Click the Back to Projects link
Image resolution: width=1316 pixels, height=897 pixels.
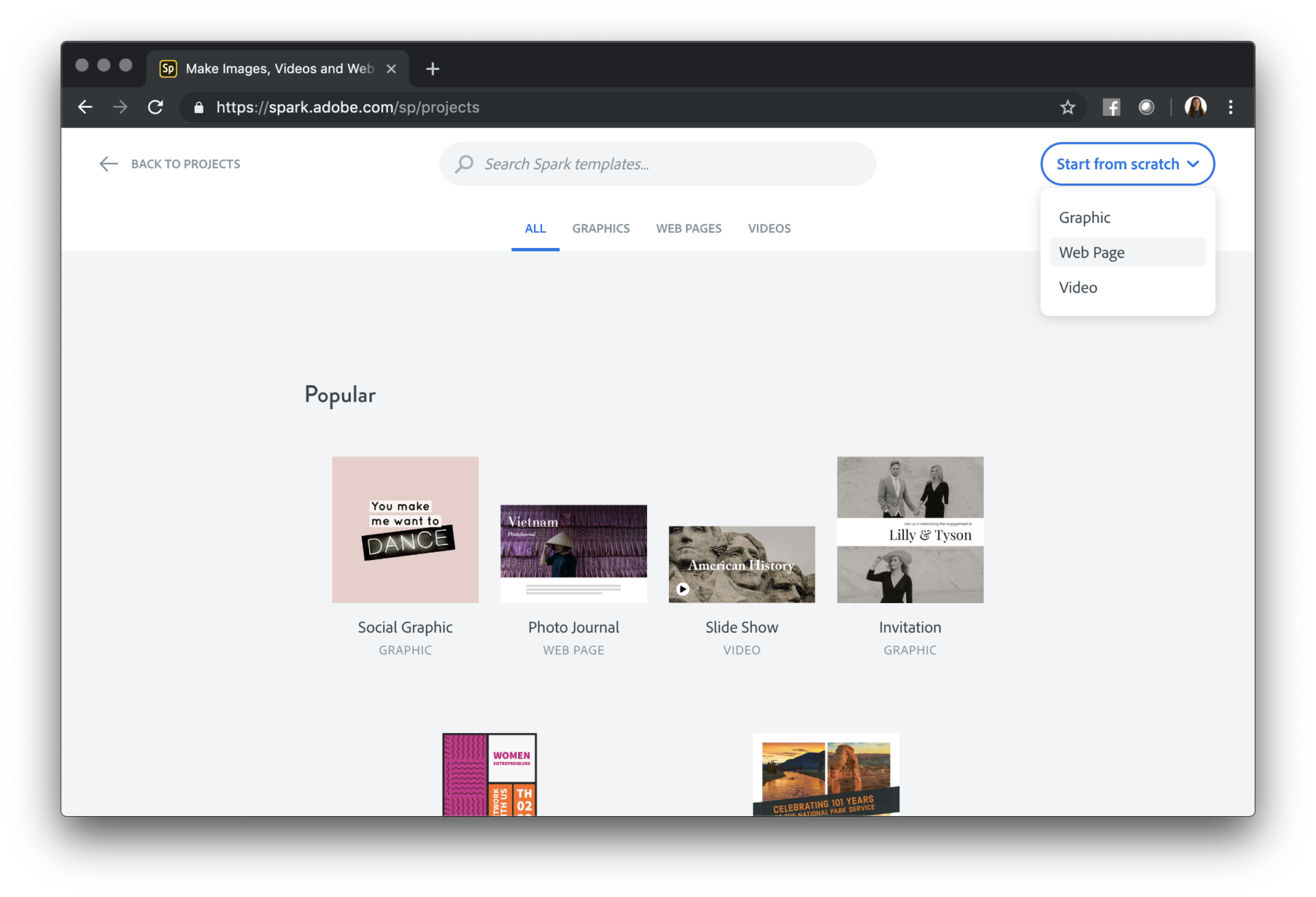[185, 164]
